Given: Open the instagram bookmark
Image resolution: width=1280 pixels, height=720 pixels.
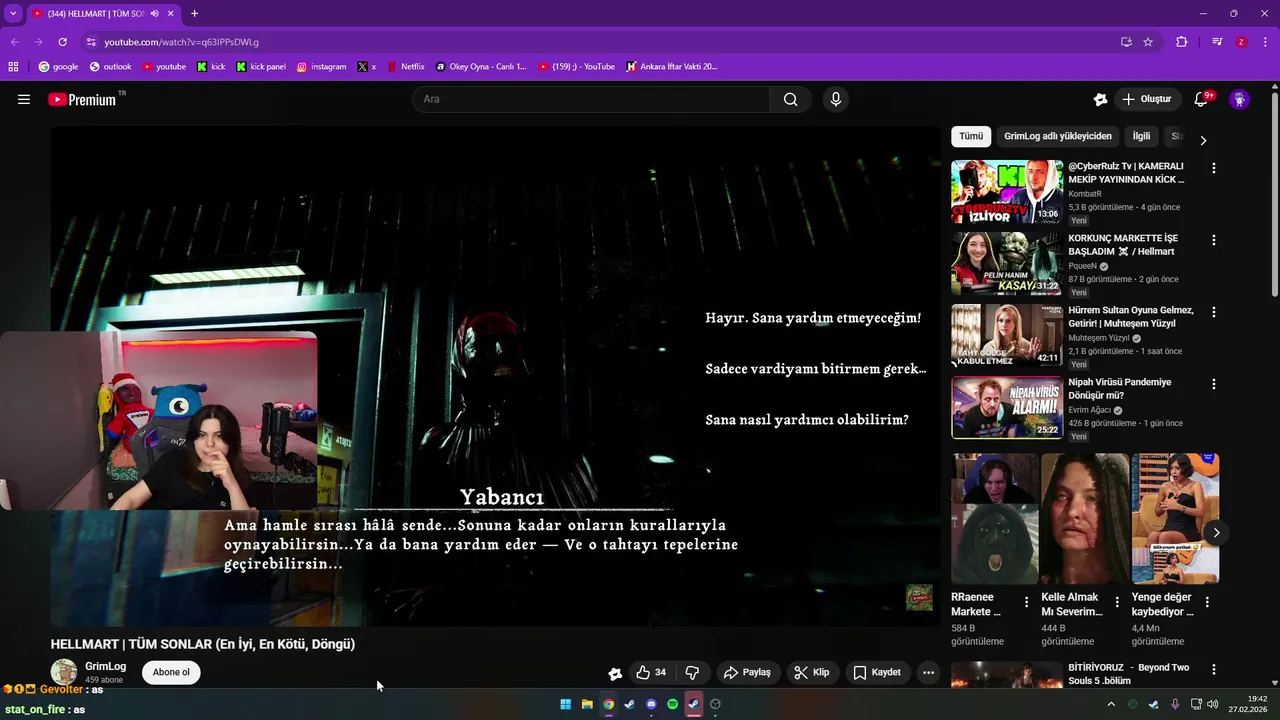Looking at the screenshot, I should pyautogui.click(x=321, y=67).
